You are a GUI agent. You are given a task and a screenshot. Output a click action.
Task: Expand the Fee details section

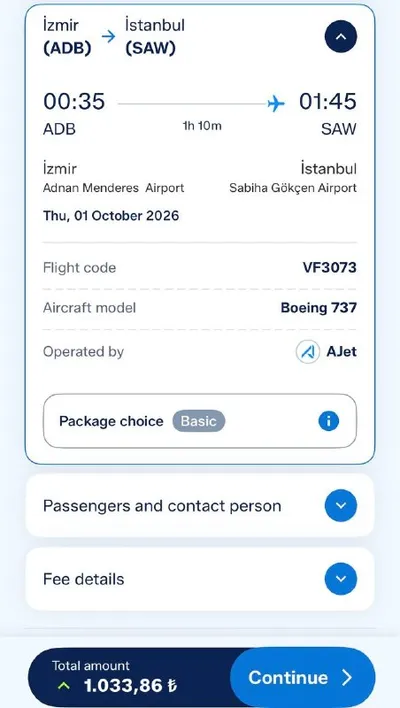340,579
